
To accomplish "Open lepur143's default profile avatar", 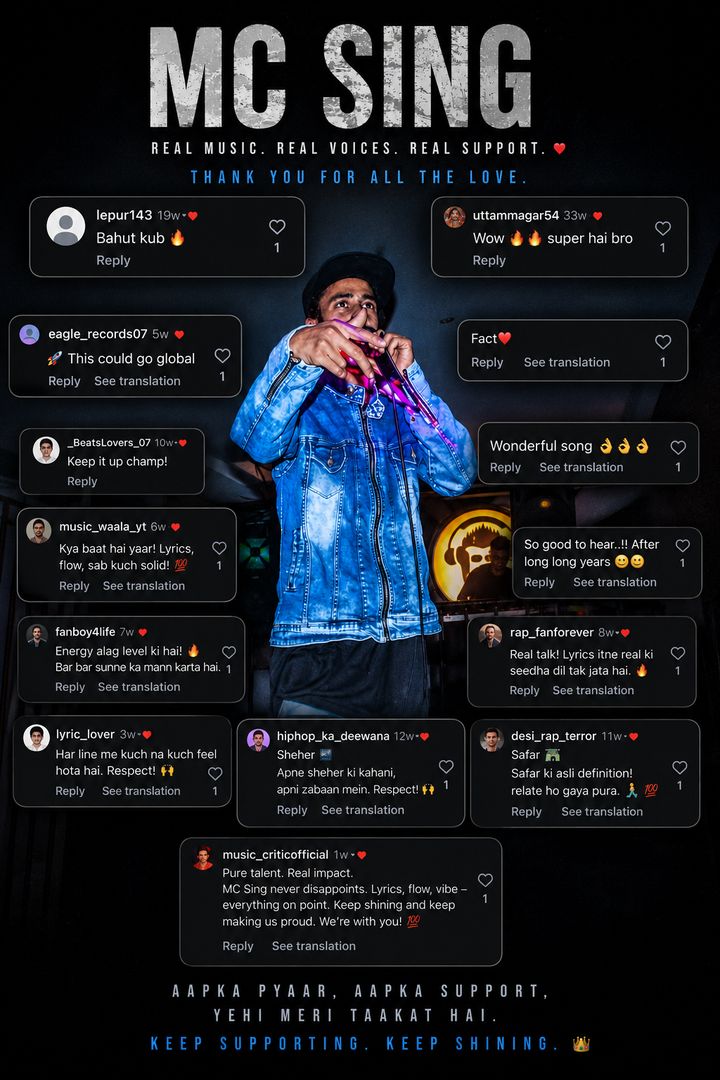I will [65, 226].
